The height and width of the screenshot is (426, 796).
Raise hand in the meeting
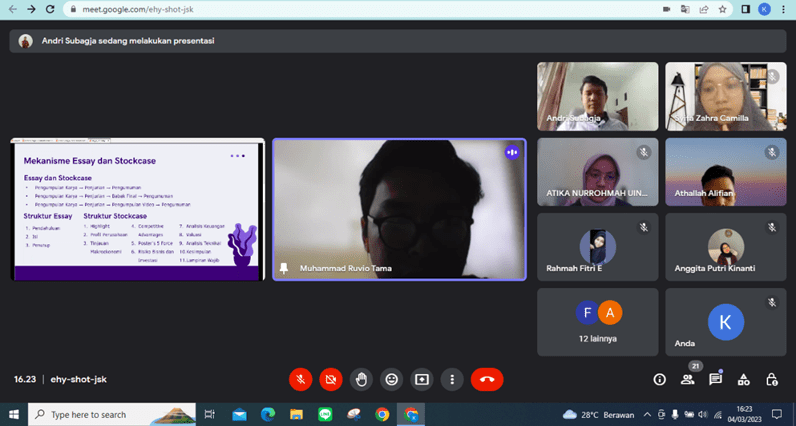tap(361, 380)
